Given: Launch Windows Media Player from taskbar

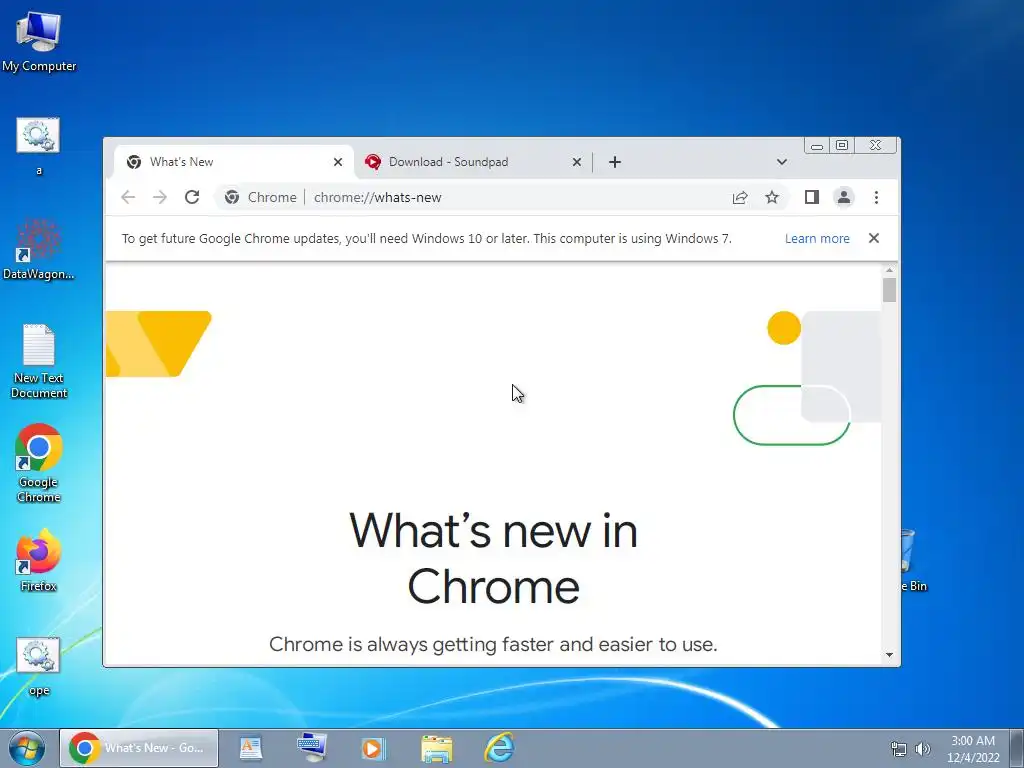Looking at the screenshot, I should point(374,748).
